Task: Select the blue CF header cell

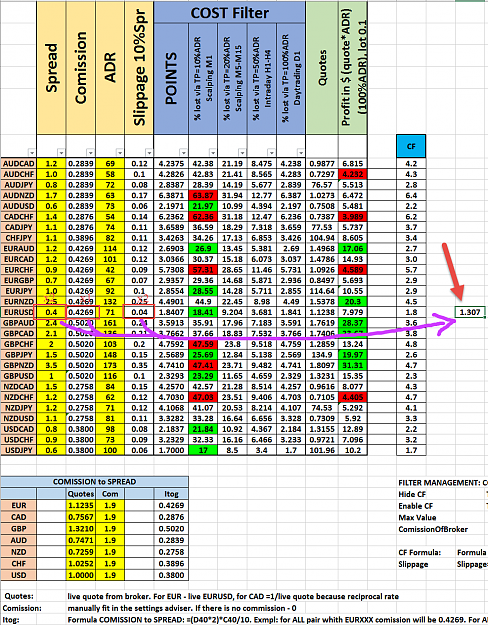Action: 411,146
